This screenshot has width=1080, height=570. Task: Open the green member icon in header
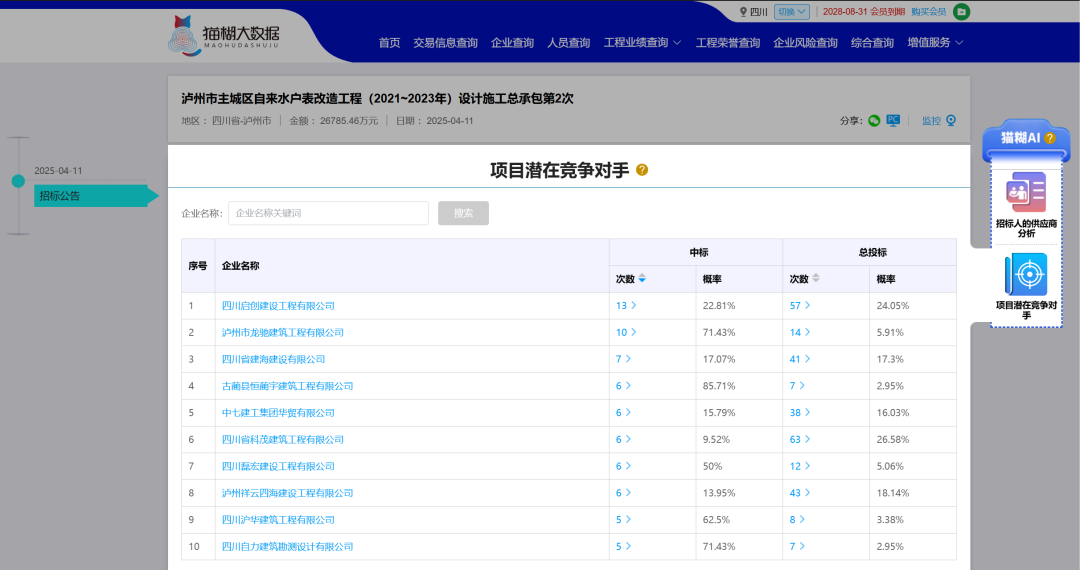[962, 12]
